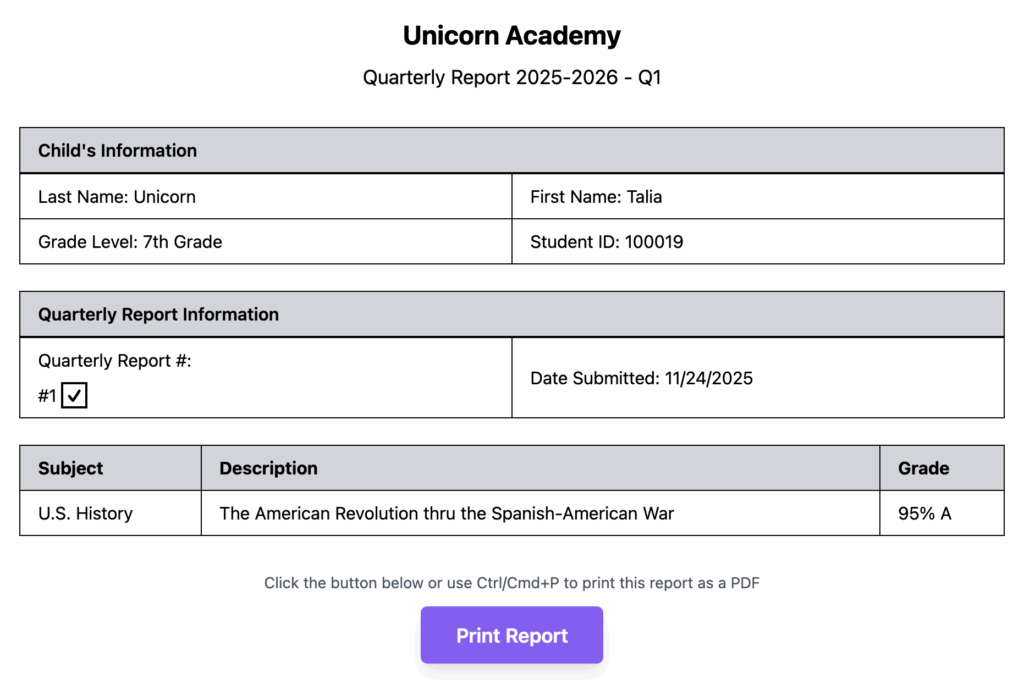
Task: Click the Unicorn Academy title heading
Action: coord(511,36)
